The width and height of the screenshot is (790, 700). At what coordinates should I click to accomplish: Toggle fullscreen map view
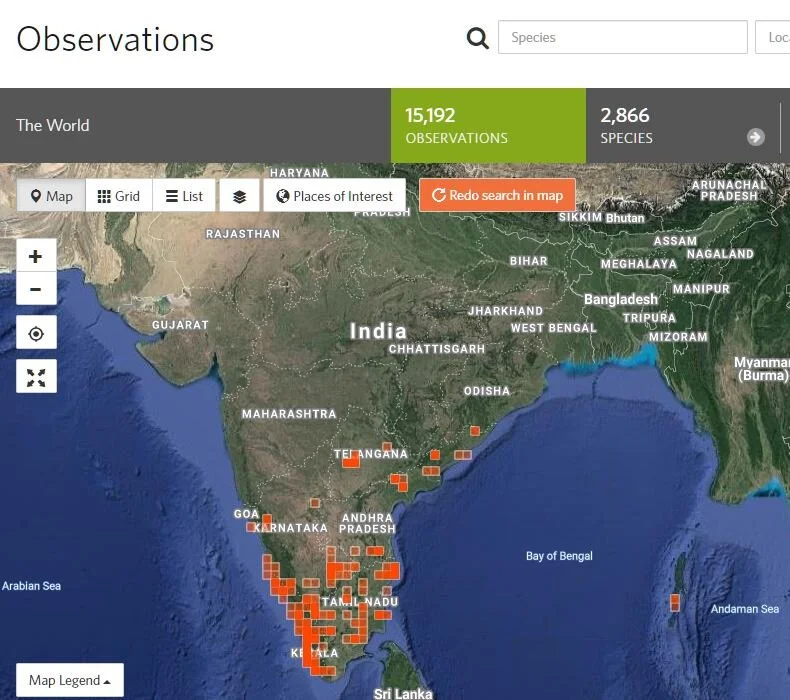[x=36, y=376]
